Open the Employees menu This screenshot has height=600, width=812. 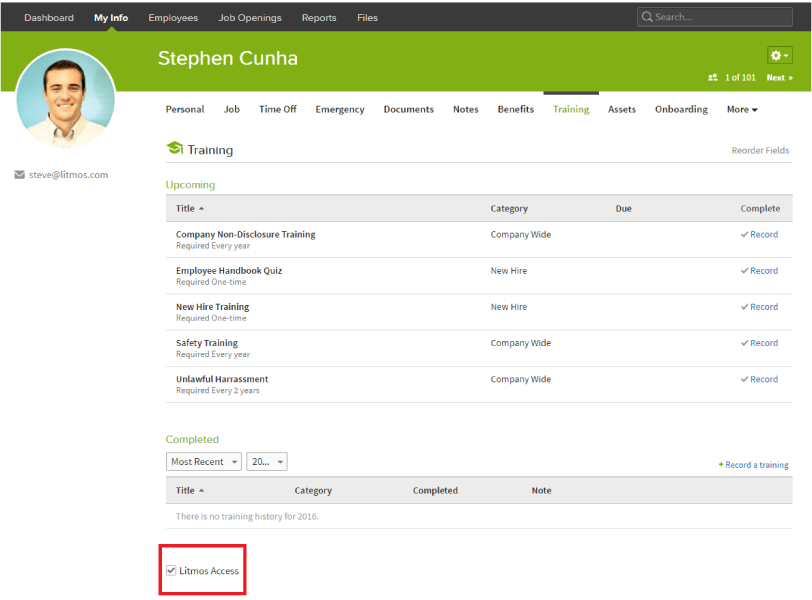pyautogui.click(x=173, y=18)
